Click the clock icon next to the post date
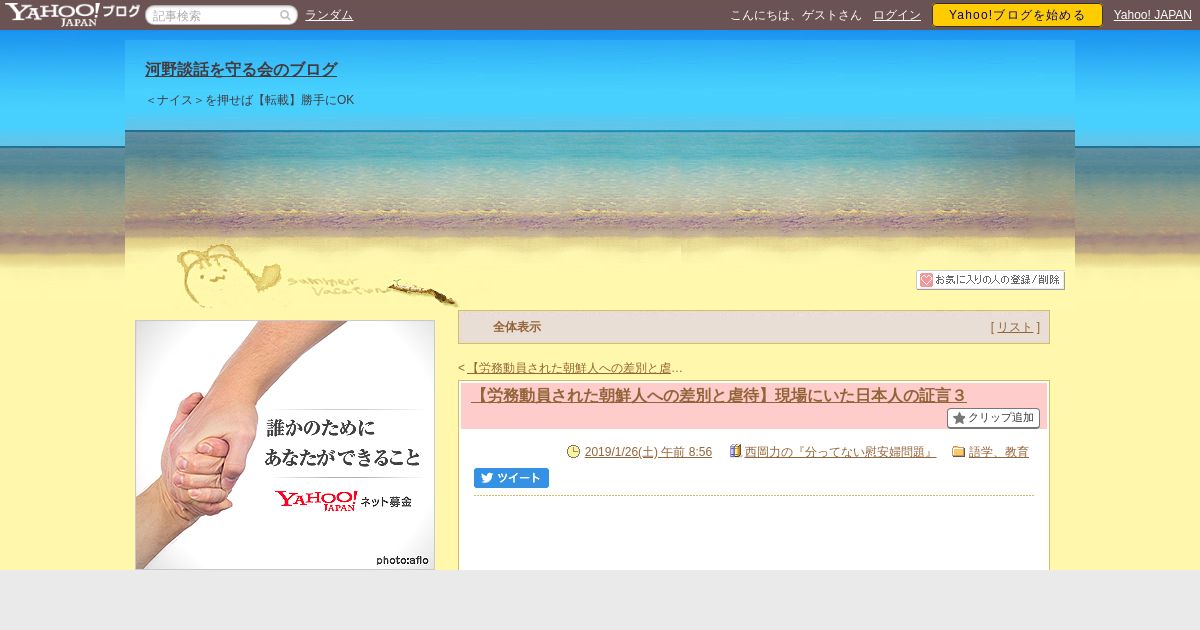Screen dimensions: 1200x630 coord(573,451)
